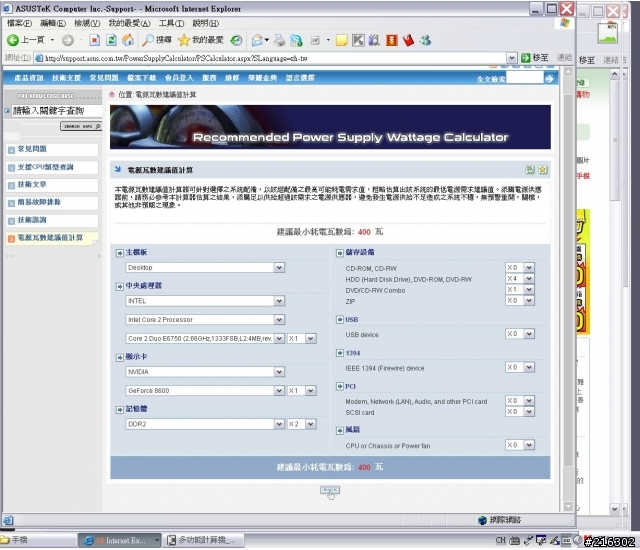The image size is (640, 550).
Task: Go to the Home page icon
Action: point(128,40)
